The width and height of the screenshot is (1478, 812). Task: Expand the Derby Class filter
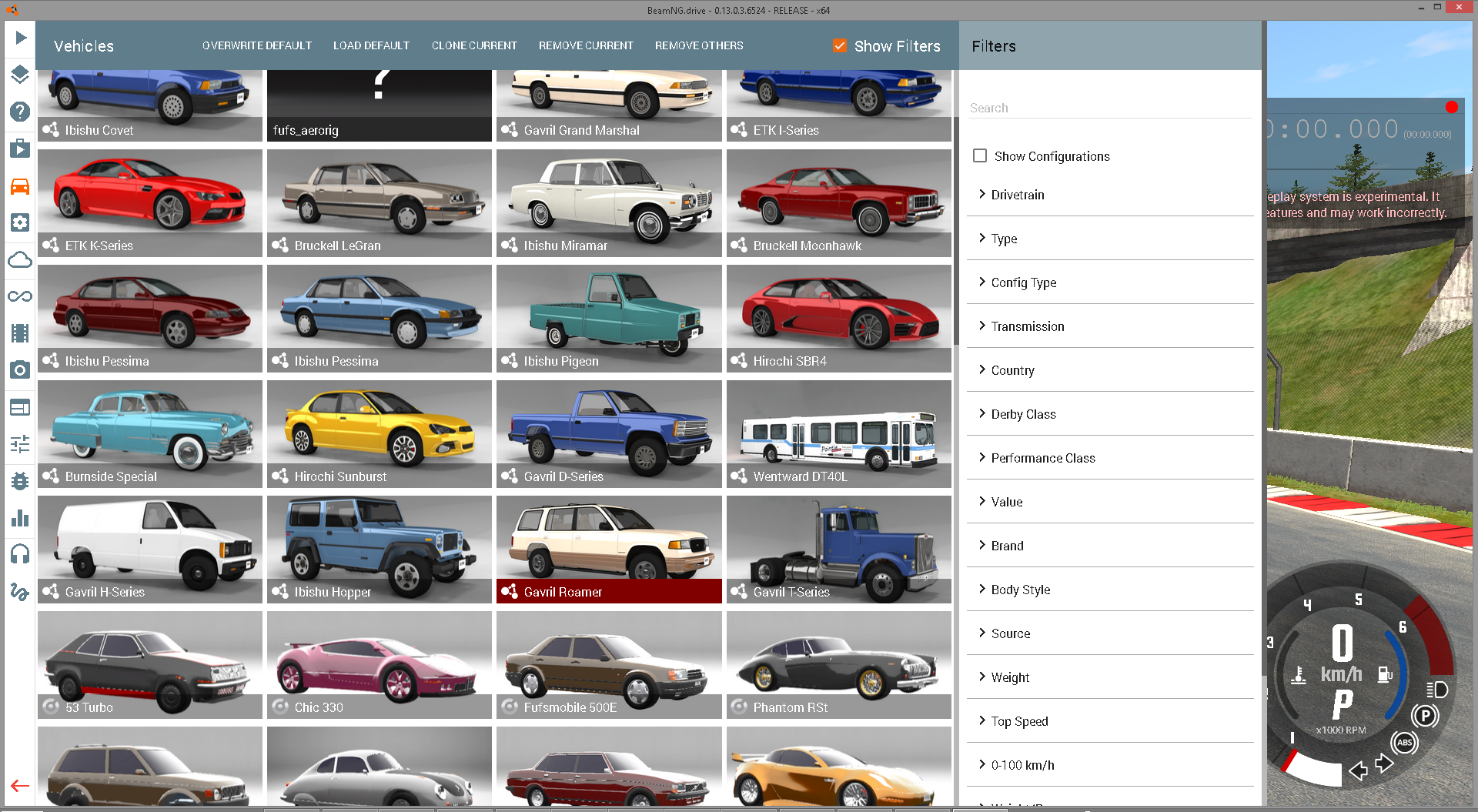pos(1110,414)
